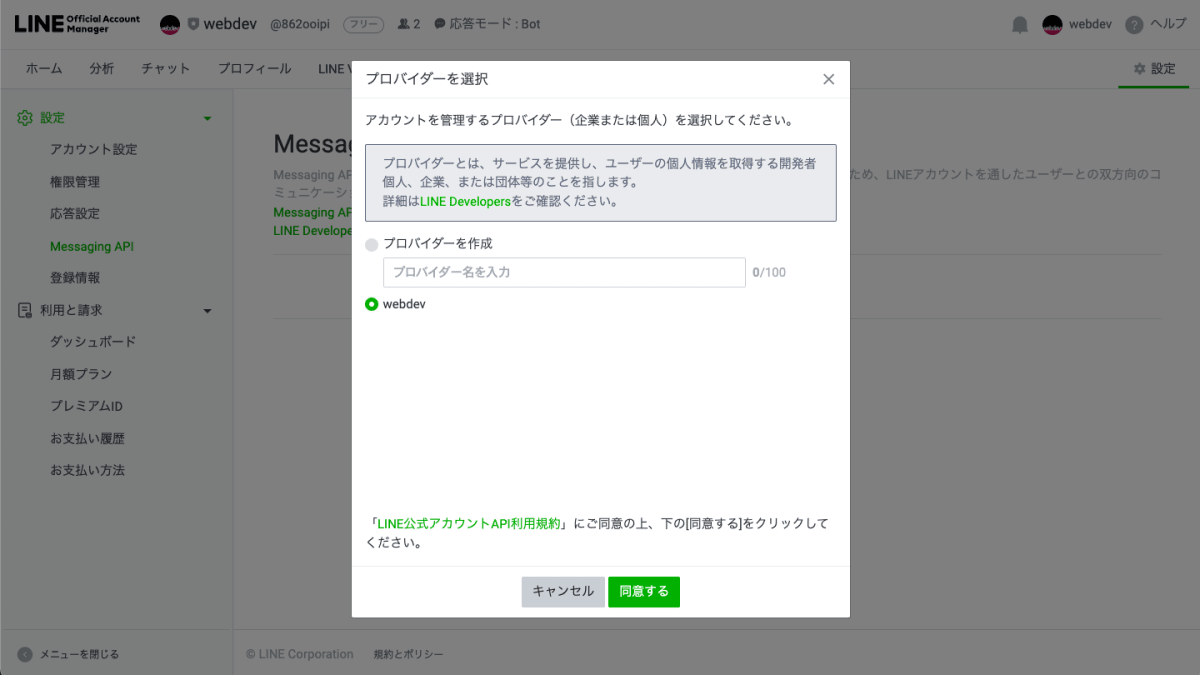Open the プロフィール tab

[255, 69]
